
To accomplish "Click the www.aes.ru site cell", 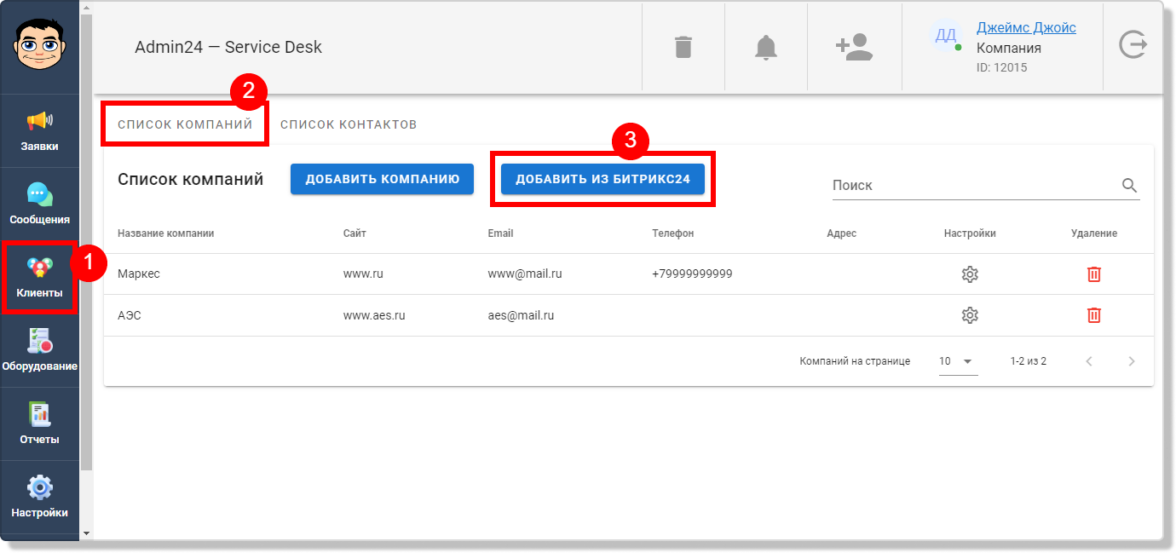I will point(374,315).
